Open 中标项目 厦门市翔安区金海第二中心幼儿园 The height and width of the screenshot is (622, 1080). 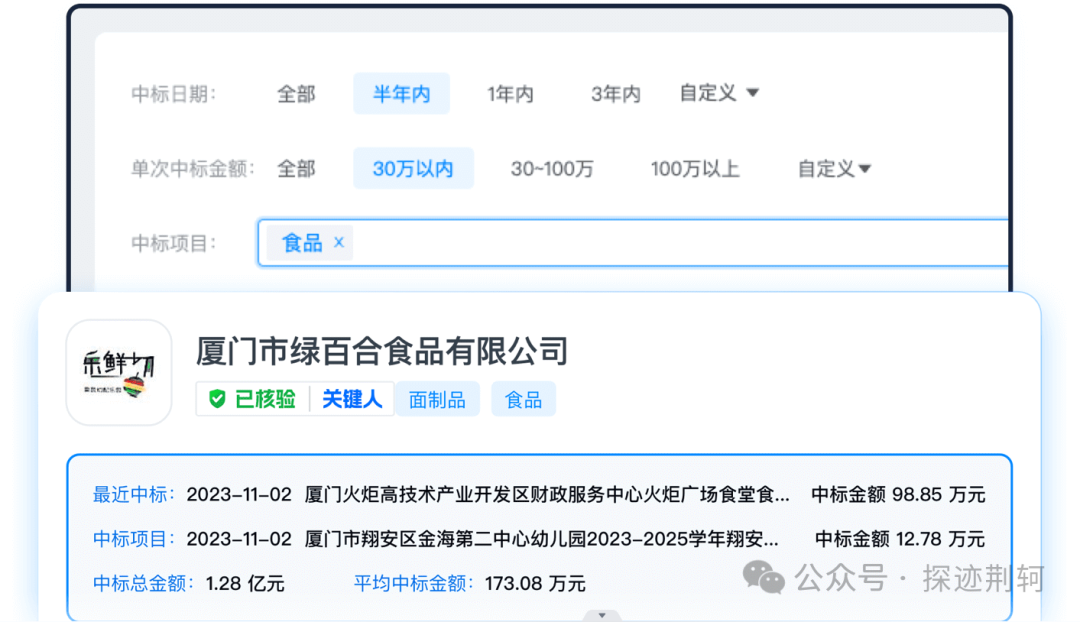541,539
